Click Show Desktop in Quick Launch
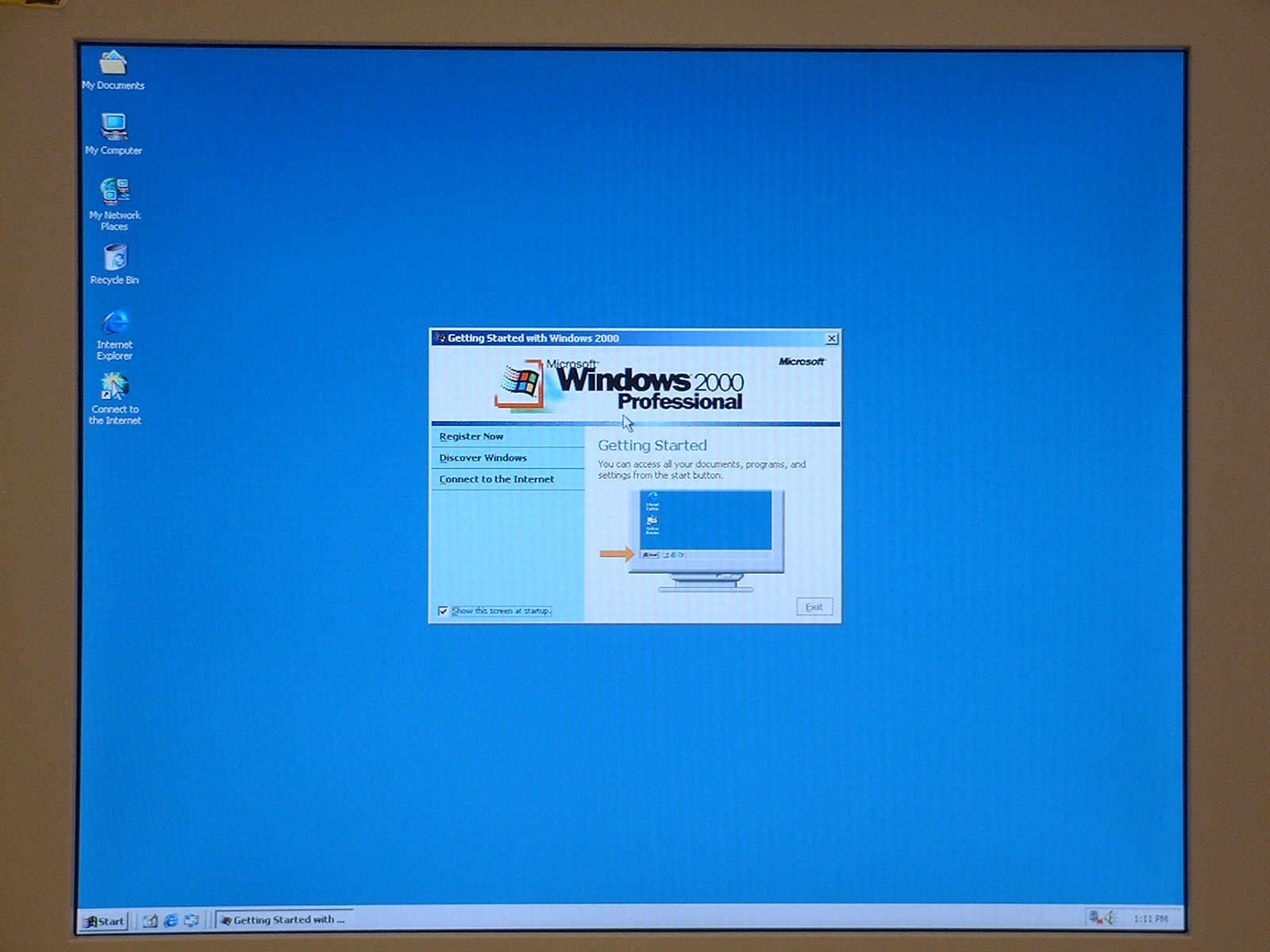This screenshot has width=1270, height=952. point(150,920)
